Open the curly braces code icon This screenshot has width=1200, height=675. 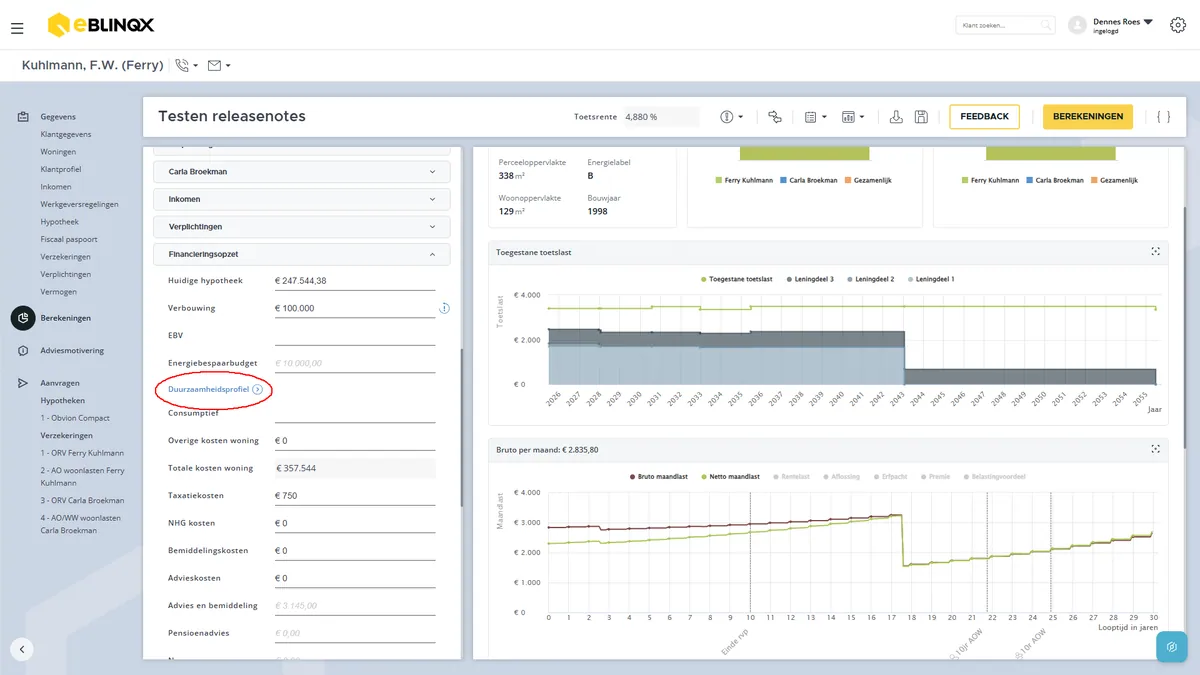pyautogui.click(x=1163, y=117)
